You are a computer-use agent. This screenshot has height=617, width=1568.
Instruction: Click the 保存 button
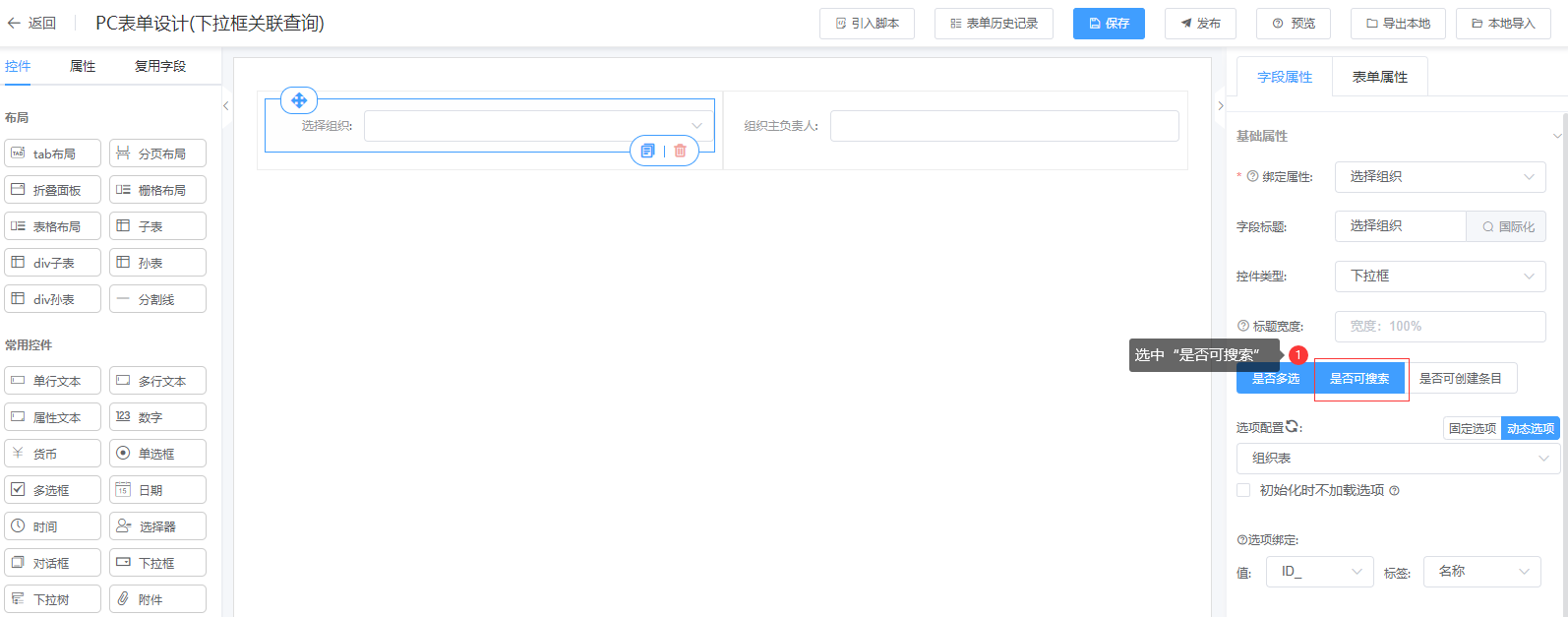1109,23
